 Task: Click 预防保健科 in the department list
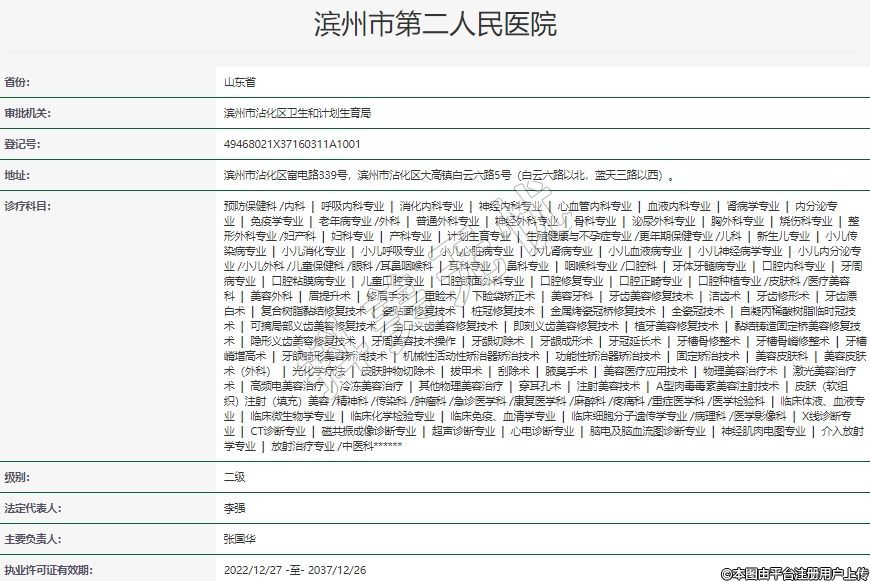[250, 206]
